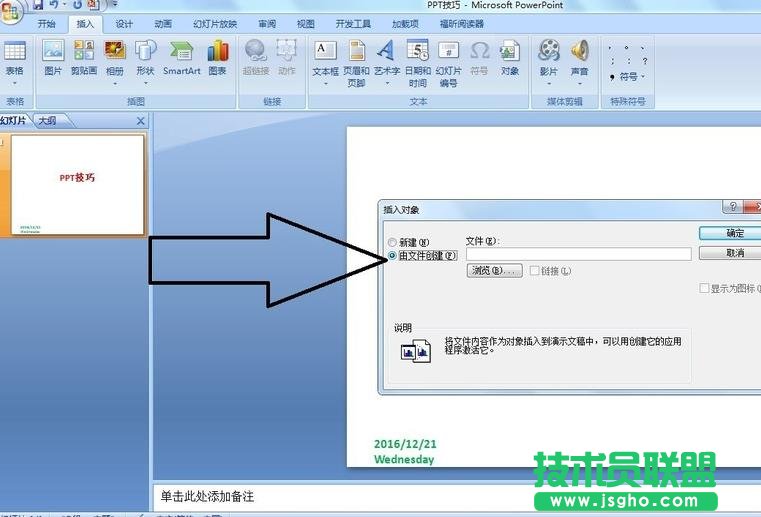Click the Object (对象) icon
Screen dimensions: 761x517
[x=510, y=51]
